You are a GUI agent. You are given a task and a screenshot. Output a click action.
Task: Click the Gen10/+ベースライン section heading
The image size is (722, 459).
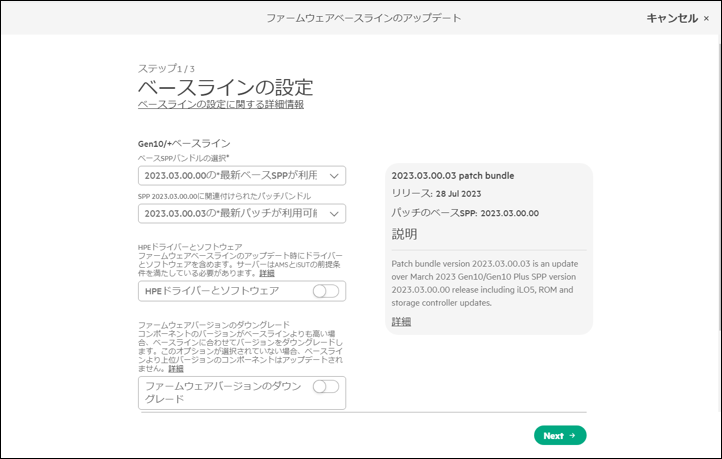coord(184,143)
